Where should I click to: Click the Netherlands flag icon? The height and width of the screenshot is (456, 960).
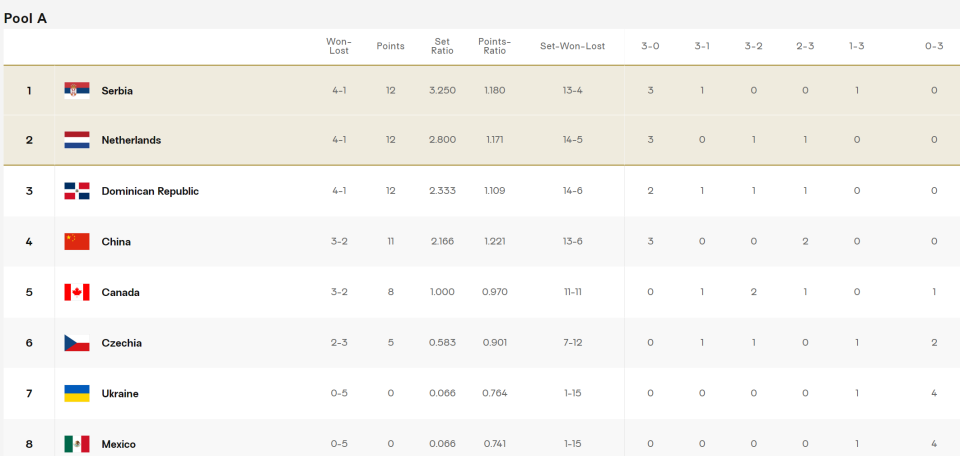pyautogui.click(x=77, y=140)
